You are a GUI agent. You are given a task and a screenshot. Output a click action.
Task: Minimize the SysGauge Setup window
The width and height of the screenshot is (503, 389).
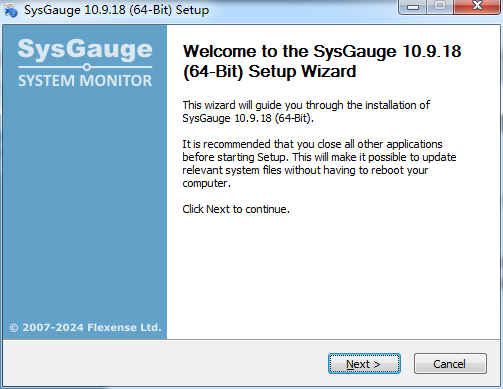click(x=412, y=7)
